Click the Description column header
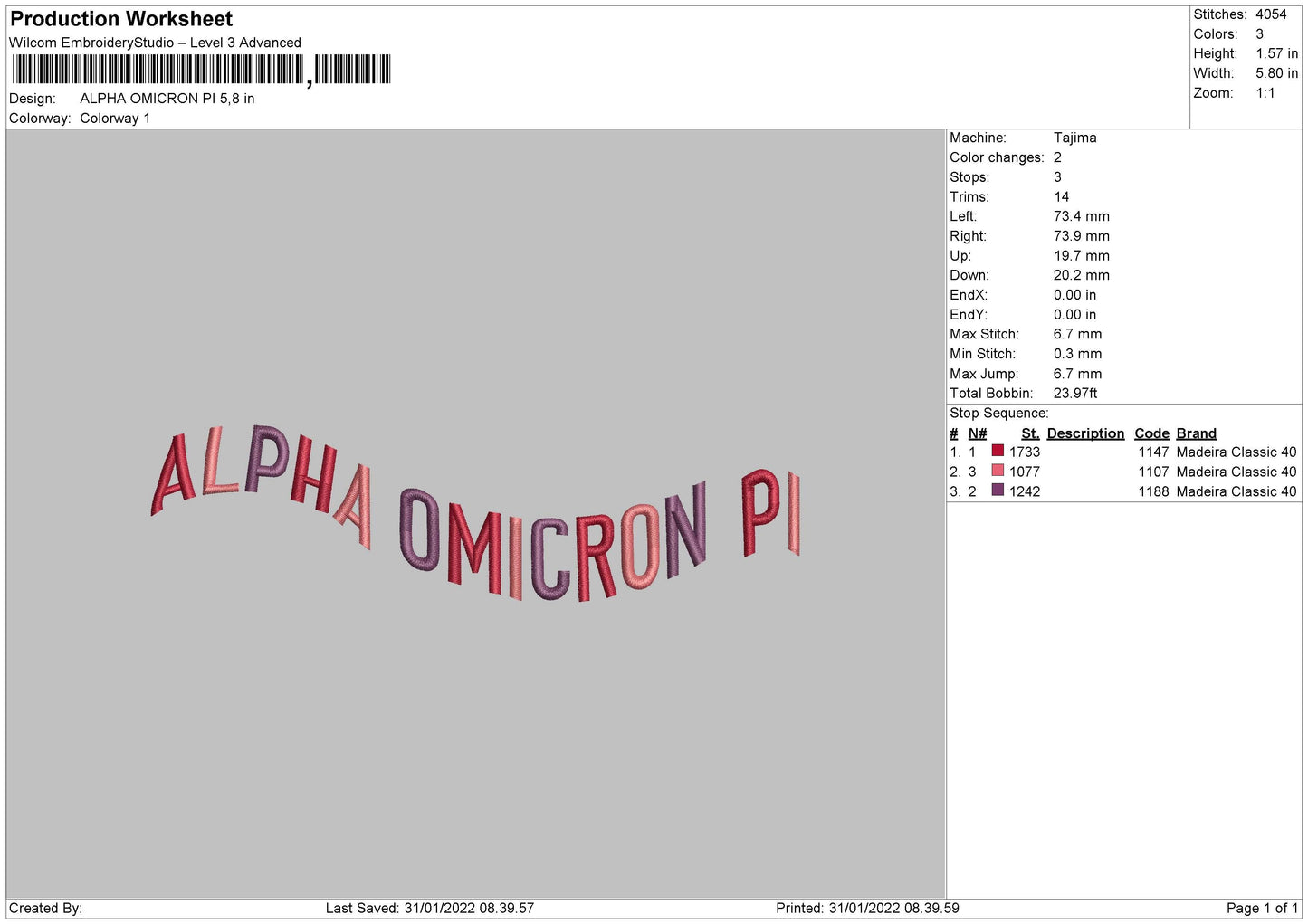The width and height of the screenshot is (1308, 924). pyautogui.click(x=1085, y=433)
